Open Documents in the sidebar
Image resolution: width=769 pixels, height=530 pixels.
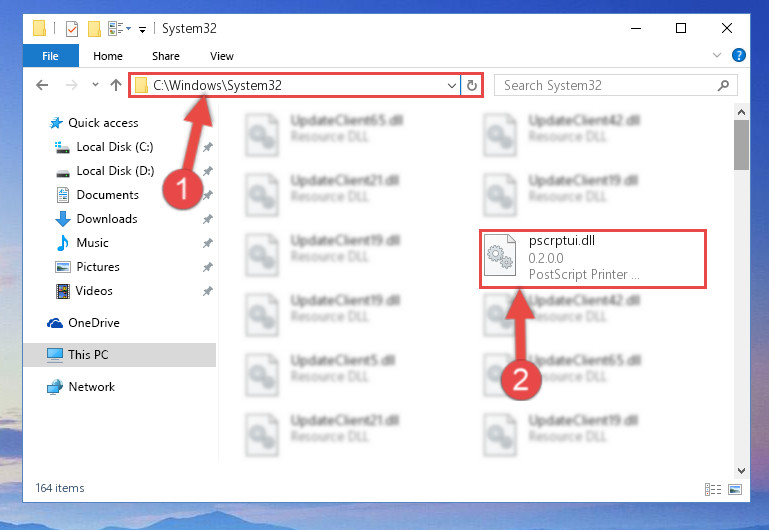pyautogui.click(x=107, y=195)
